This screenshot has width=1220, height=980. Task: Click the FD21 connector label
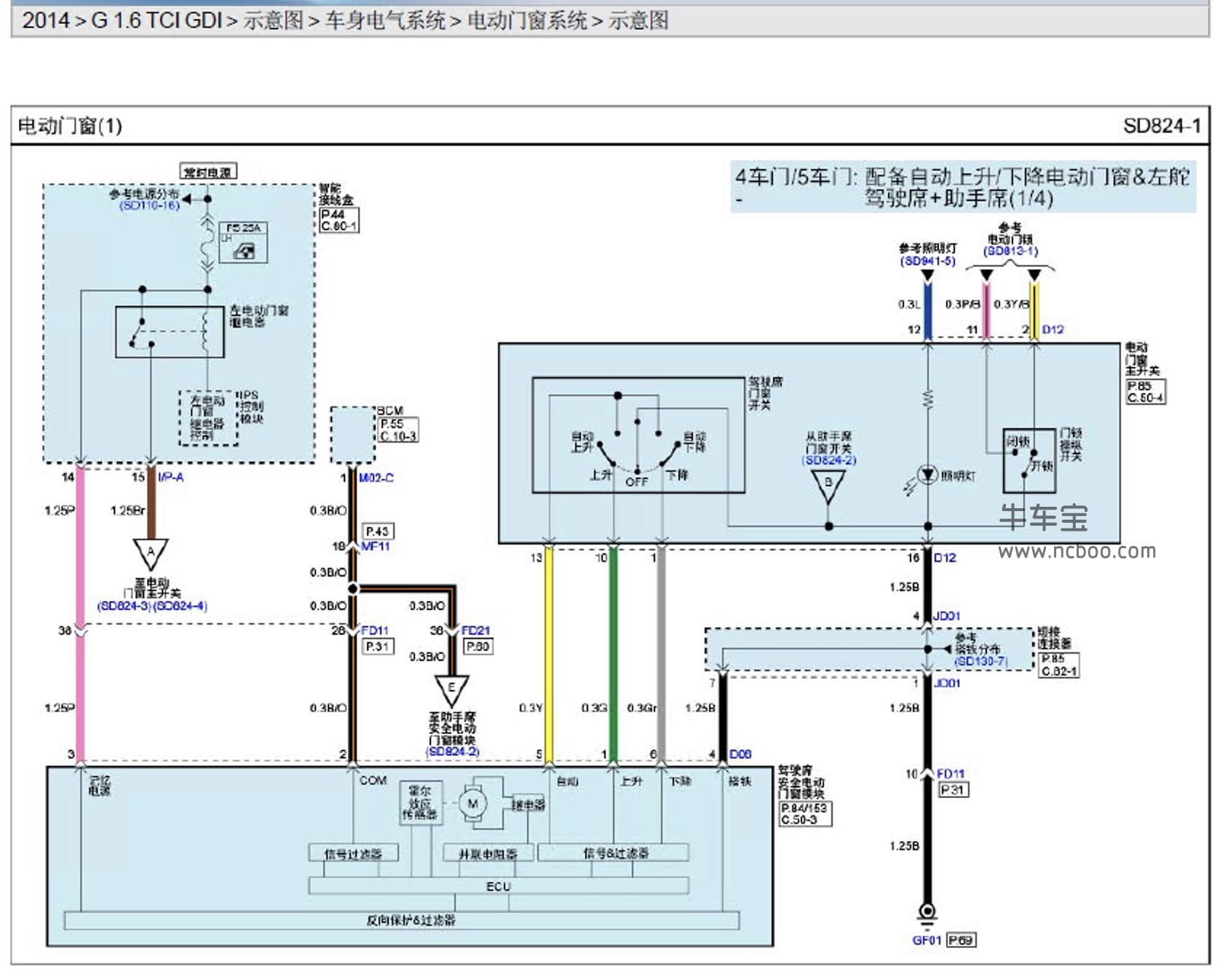475,631
